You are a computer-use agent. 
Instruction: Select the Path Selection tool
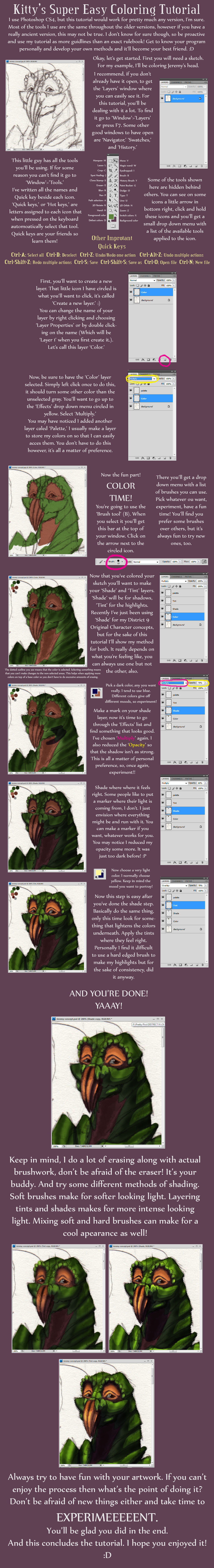(110, 200)
